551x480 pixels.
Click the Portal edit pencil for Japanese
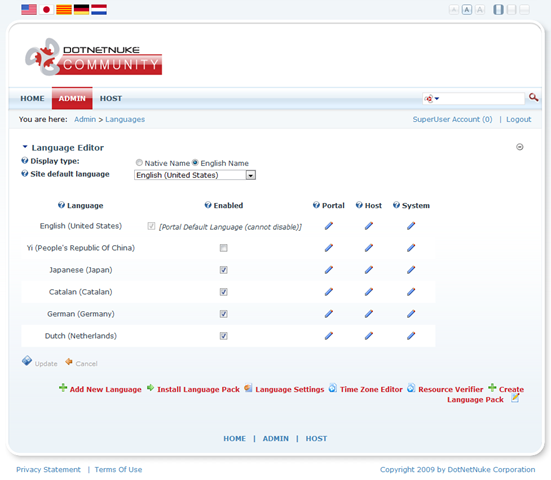pos(329,270)
